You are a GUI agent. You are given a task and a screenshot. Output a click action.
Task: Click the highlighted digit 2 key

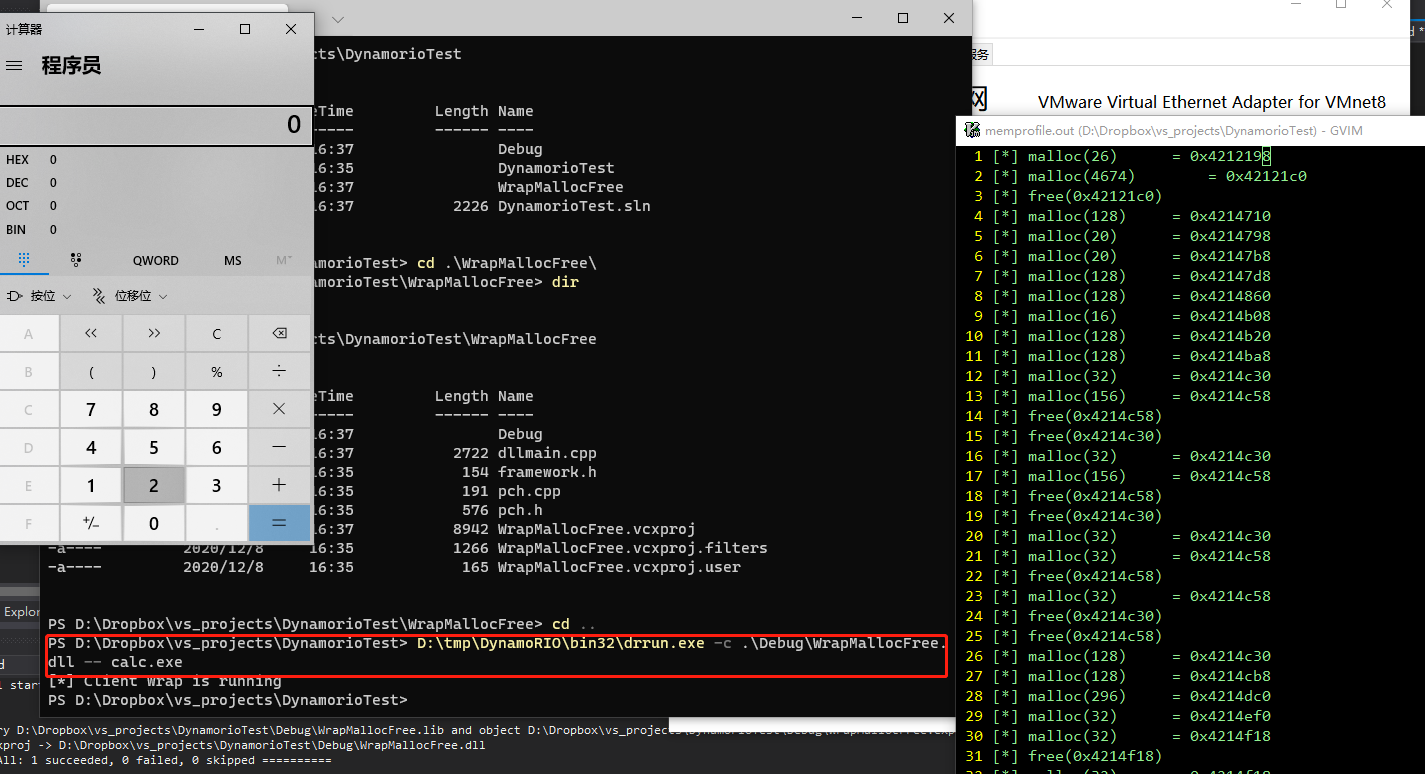[x=154, y=485]
